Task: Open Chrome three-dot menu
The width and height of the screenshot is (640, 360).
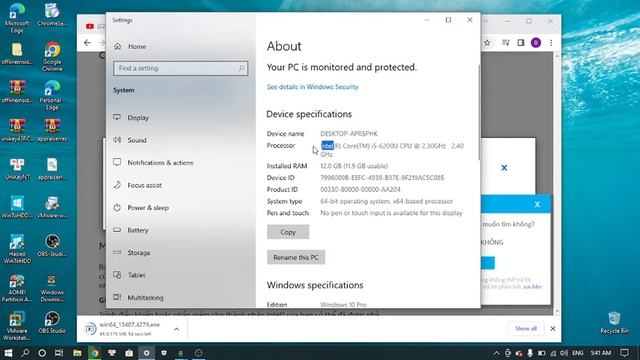Action: coord(551,42)
